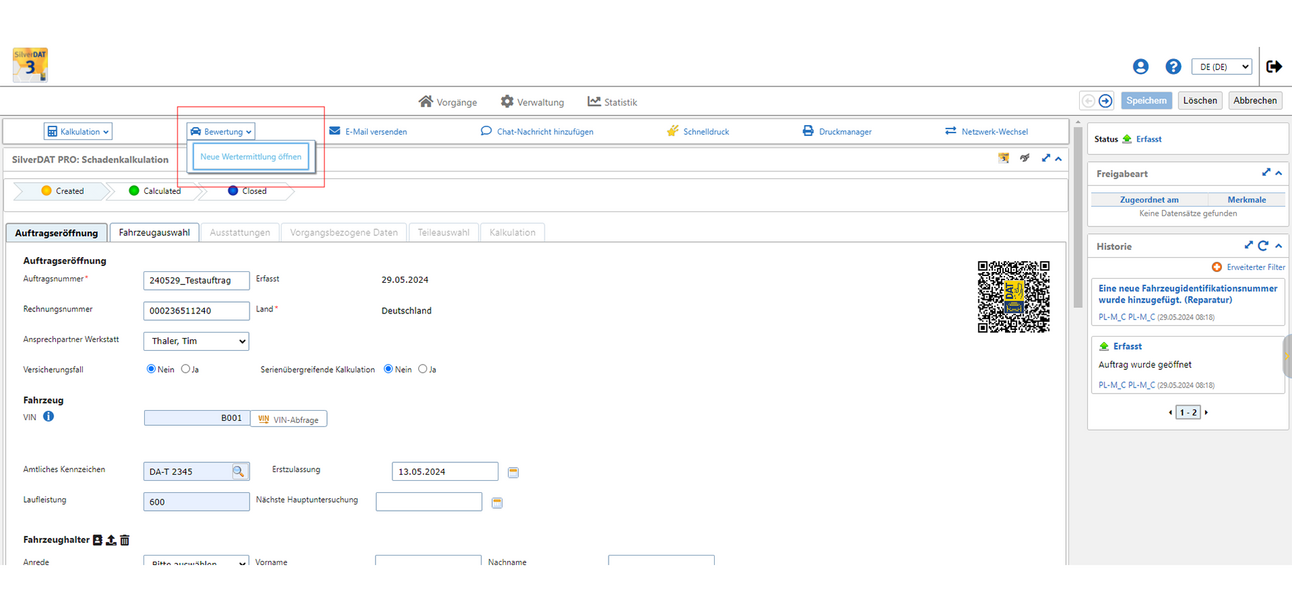The height and width of the screenshot is (612, 1292).
Task: Click the Rechnungsnummer input field
Action: click(x=196, y=311)
